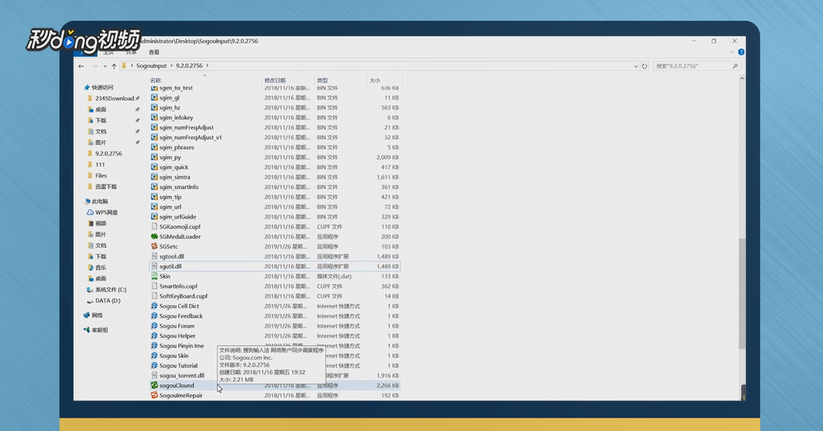Go back using the back arrow
This screenshot has height=431, width=823.
pyautogui.click(x=81, y=66)
